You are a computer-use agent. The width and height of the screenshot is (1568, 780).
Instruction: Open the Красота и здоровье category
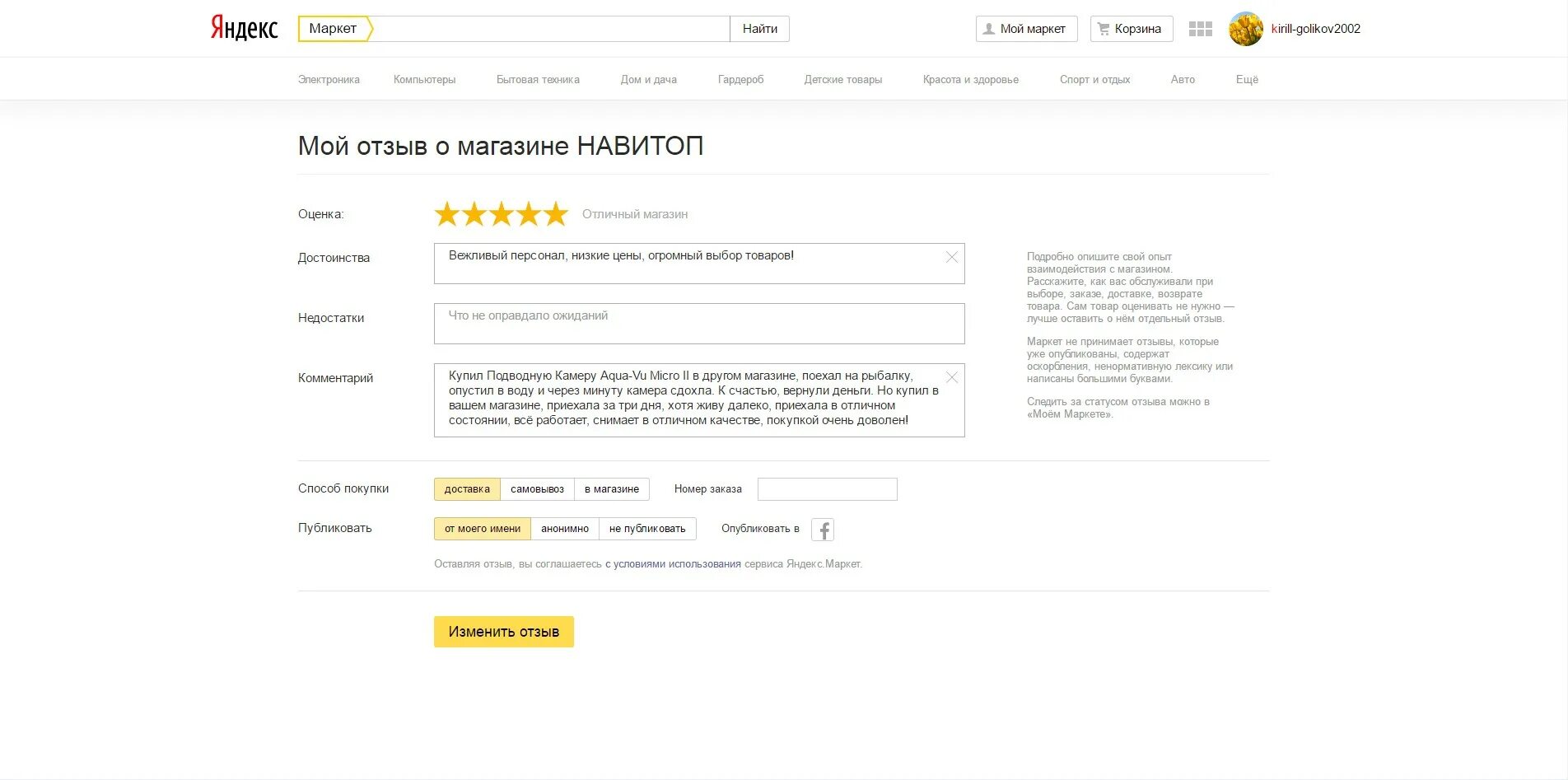971,80
